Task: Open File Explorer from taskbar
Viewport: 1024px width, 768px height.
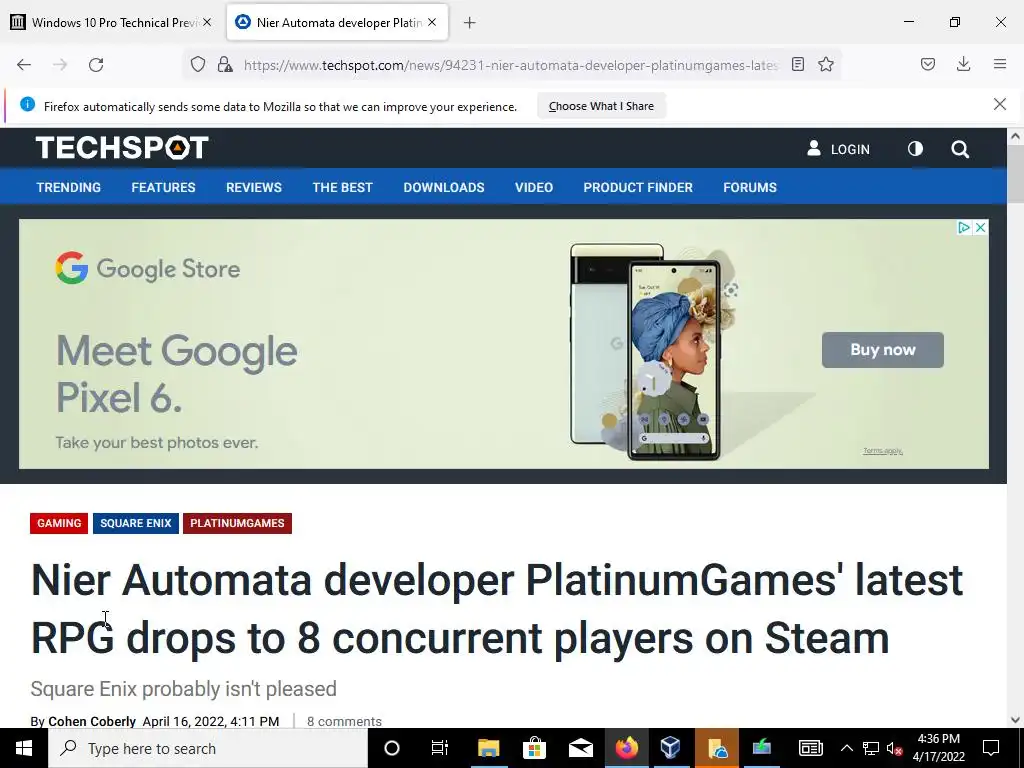Action: pyautogui.click(x=488, y=748)
